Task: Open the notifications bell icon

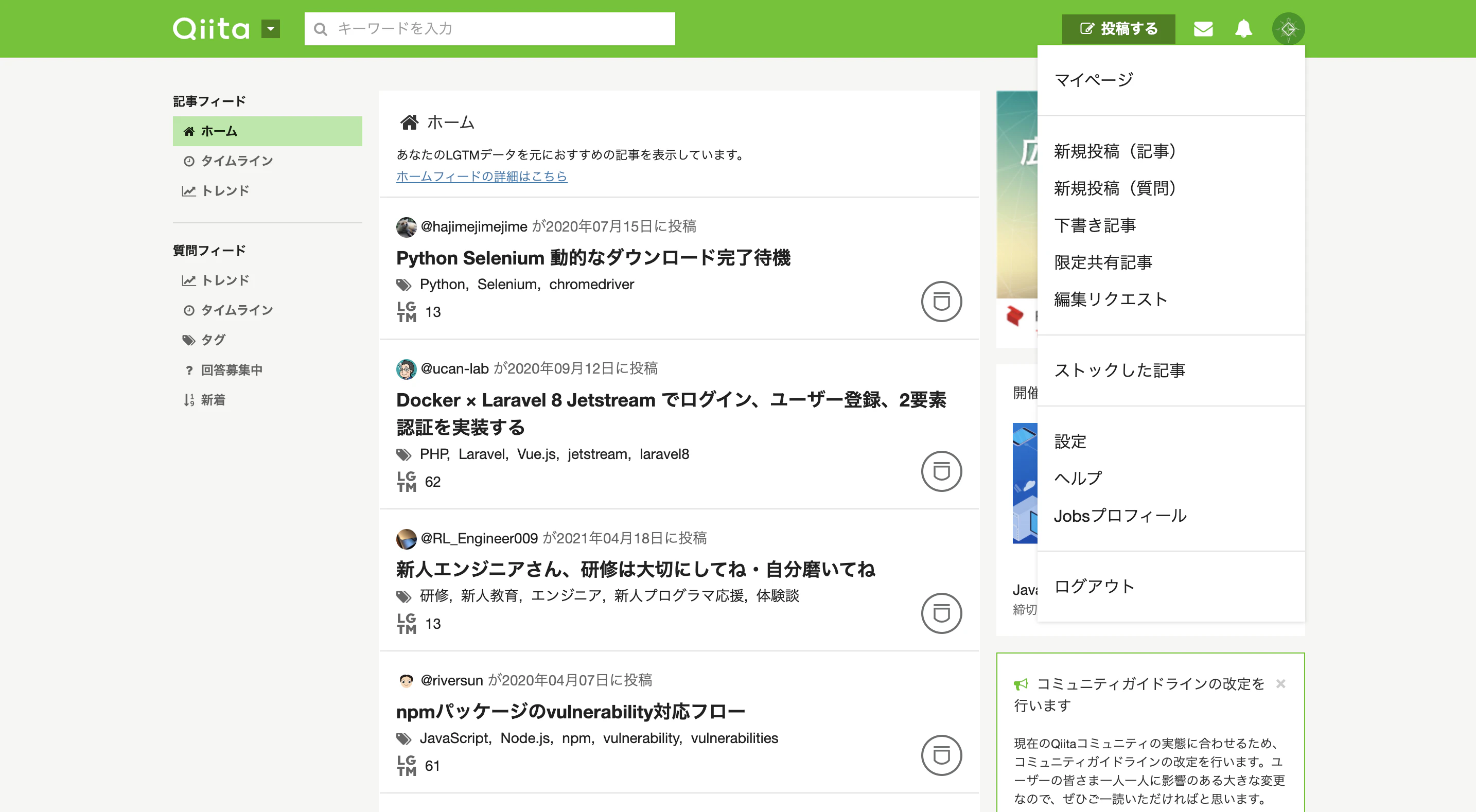Action: pos(1243,29)
